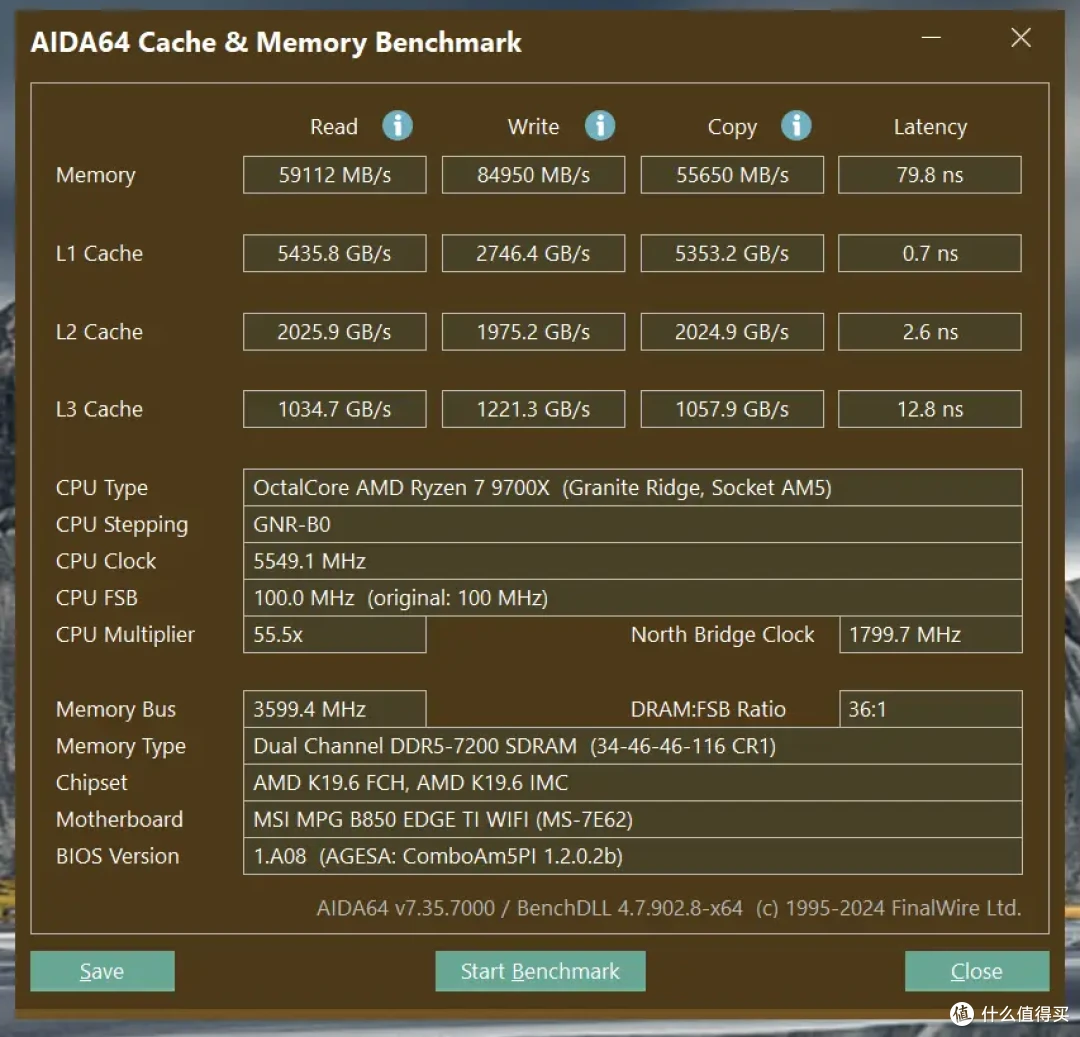Image resolution: width=1080 pixels, height=1037 pixels.
Task: Click the info icon next to Copy
Action: coord(796,126)
